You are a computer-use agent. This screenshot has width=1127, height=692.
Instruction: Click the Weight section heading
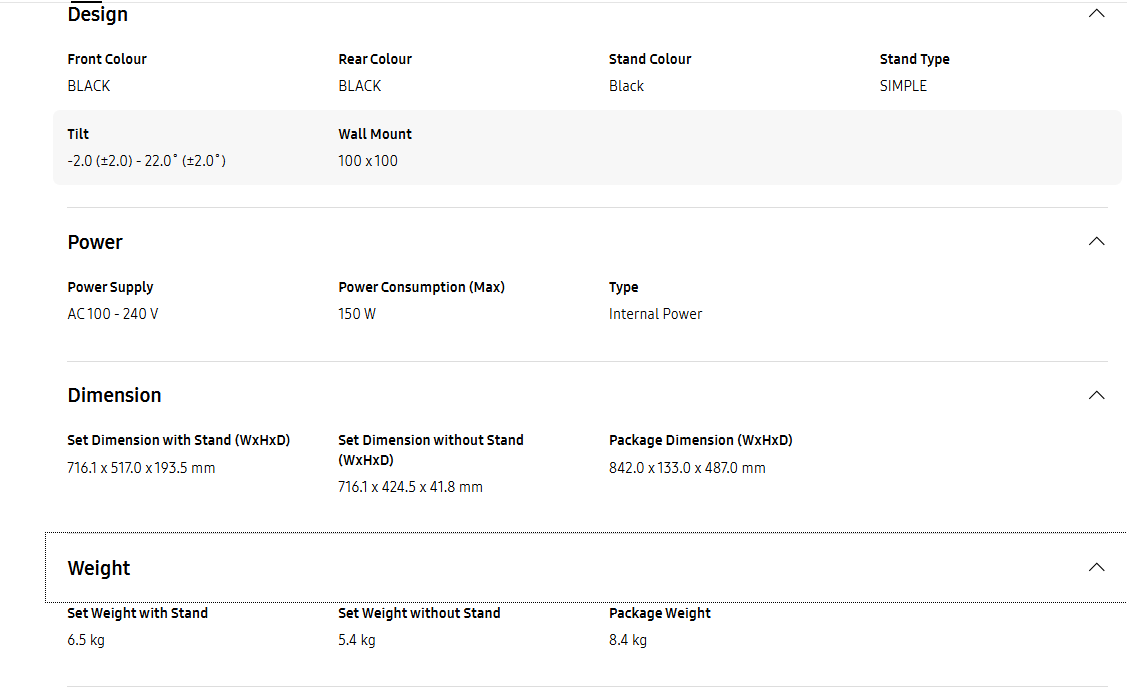(x=98, y=568)
